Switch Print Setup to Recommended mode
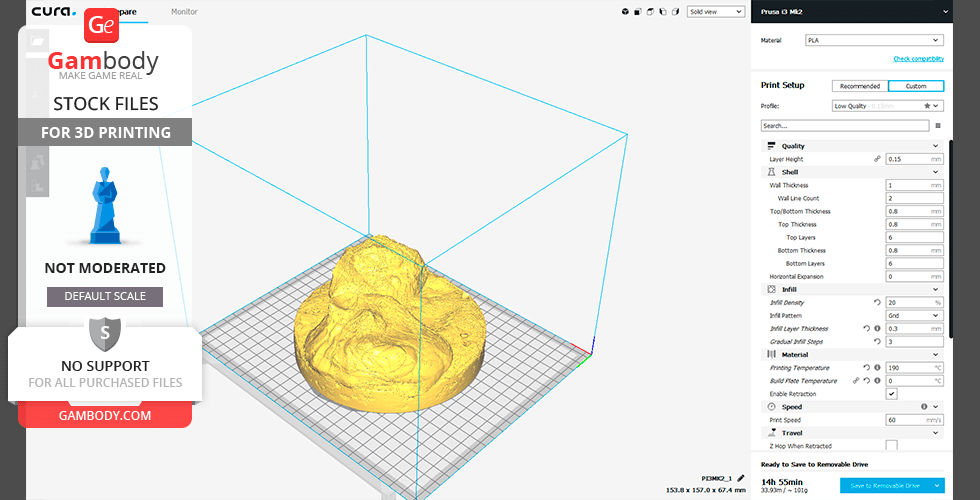 click(859, 86)
